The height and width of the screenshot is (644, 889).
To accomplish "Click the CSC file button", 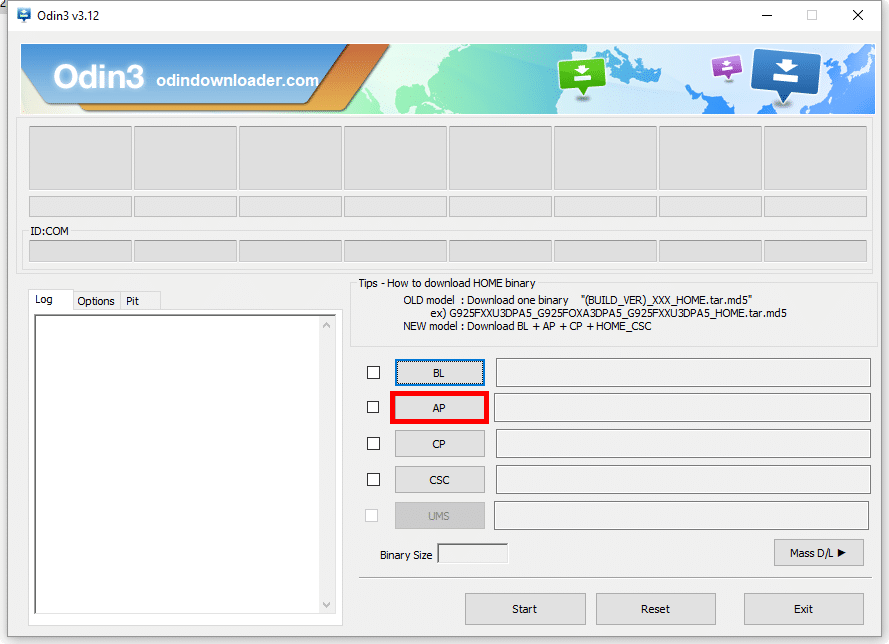I will click(439, 480).
